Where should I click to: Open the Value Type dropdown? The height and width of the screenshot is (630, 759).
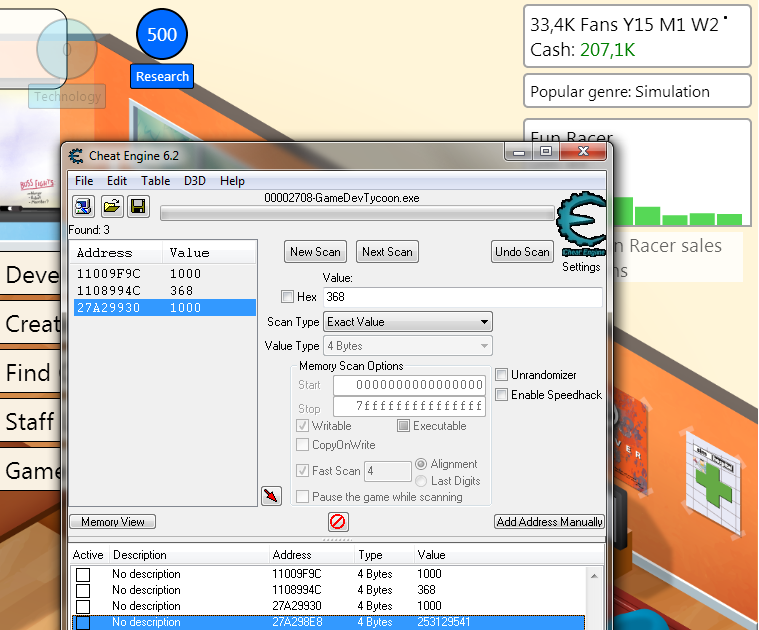click(x=408, y=346)
